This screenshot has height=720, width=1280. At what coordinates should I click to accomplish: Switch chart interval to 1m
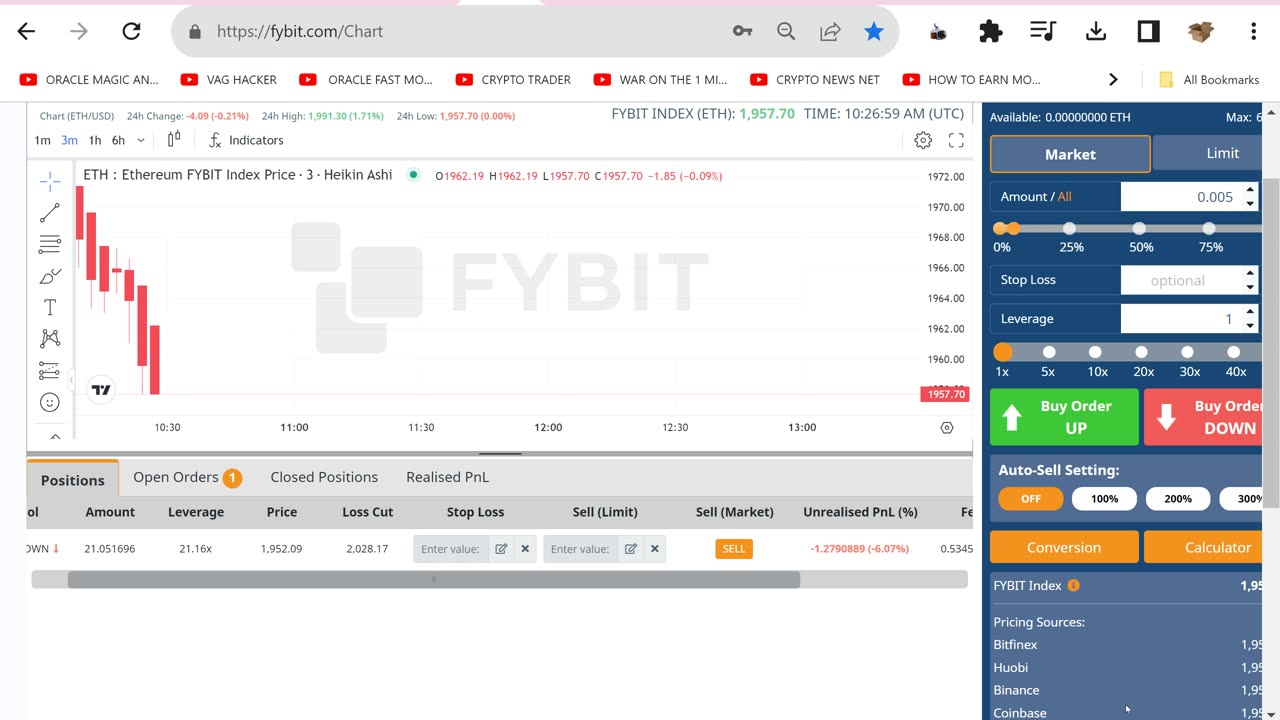tap(42, 140)
